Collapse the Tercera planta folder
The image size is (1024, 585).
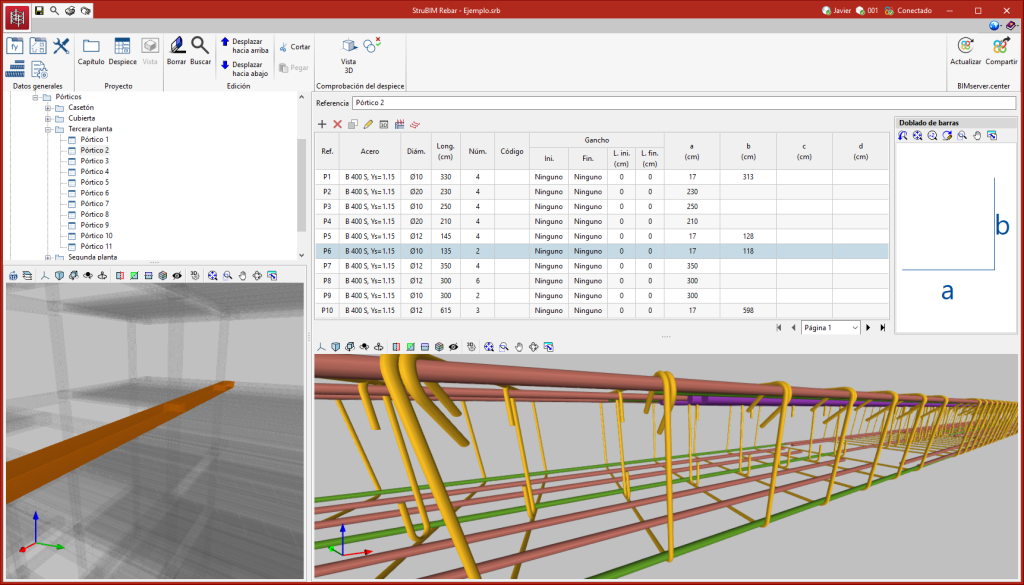click(x=47, y=129)
